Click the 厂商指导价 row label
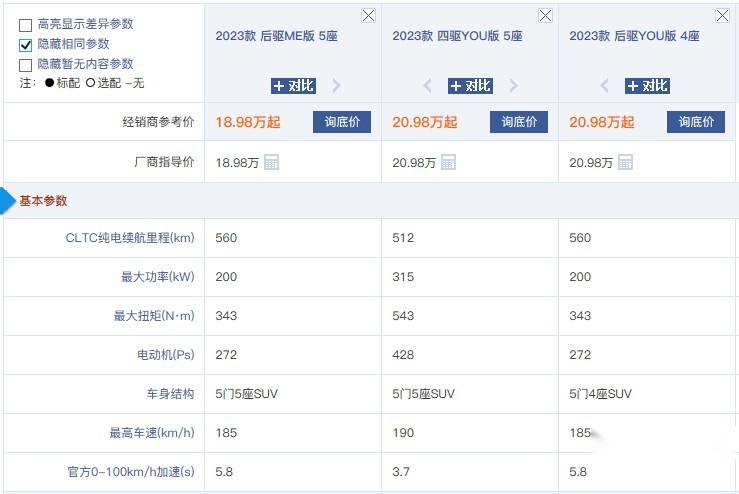 tap(164, 162)
